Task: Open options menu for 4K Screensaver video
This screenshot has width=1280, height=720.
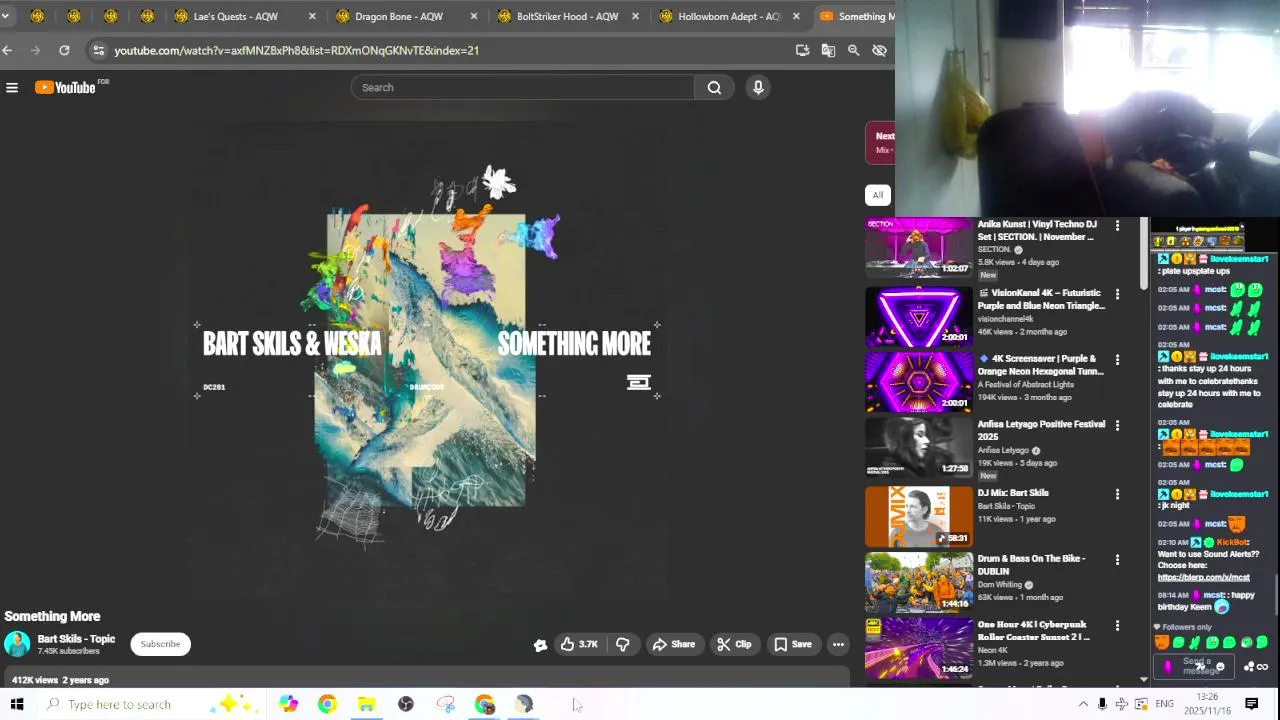Action: [1117, 360]
